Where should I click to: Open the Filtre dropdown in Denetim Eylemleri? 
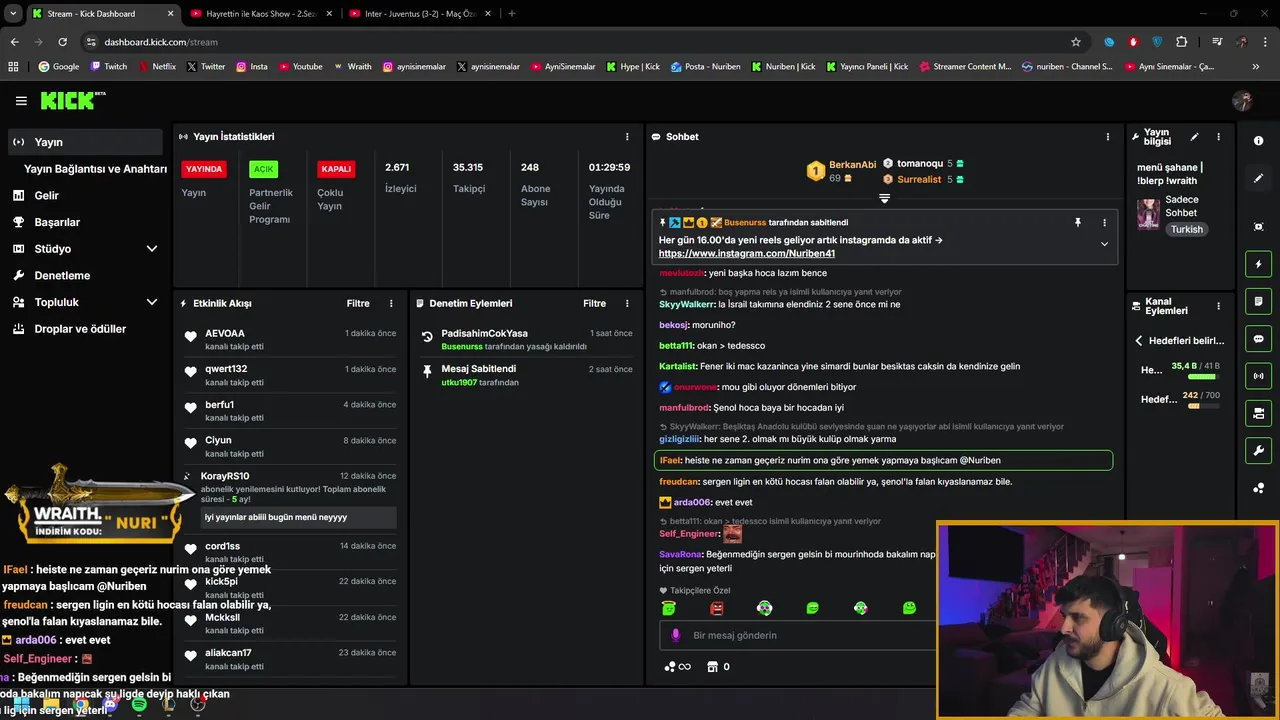pyautogui.click(x=595, y=303)
